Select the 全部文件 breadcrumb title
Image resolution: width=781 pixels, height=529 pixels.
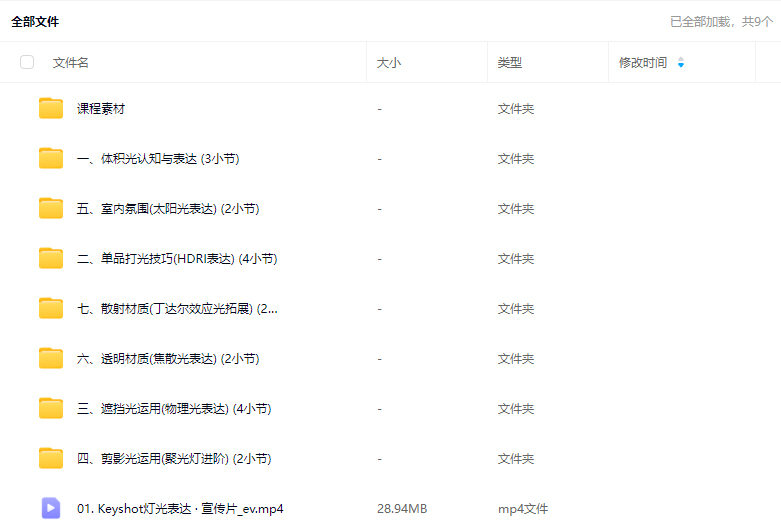pyautogui.click(x=35, y=21)
